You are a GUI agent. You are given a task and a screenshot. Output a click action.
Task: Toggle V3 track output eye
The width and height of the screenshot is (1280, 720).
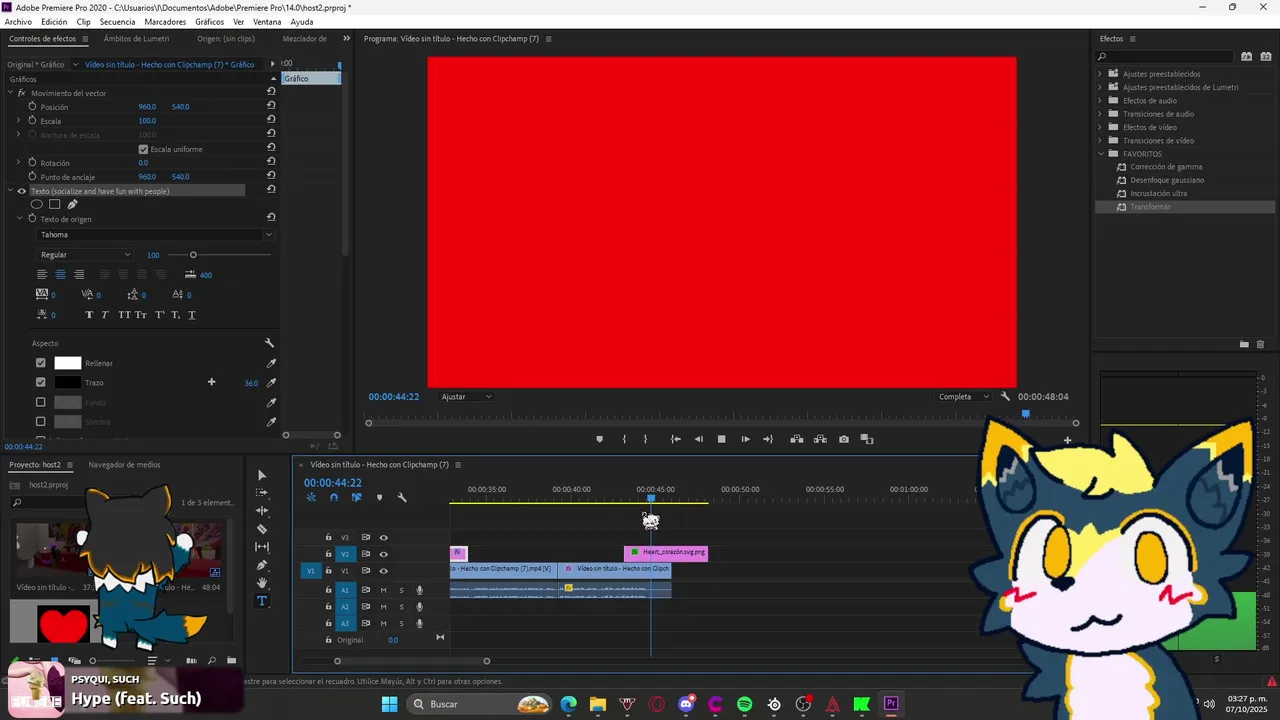click(383, 537)
